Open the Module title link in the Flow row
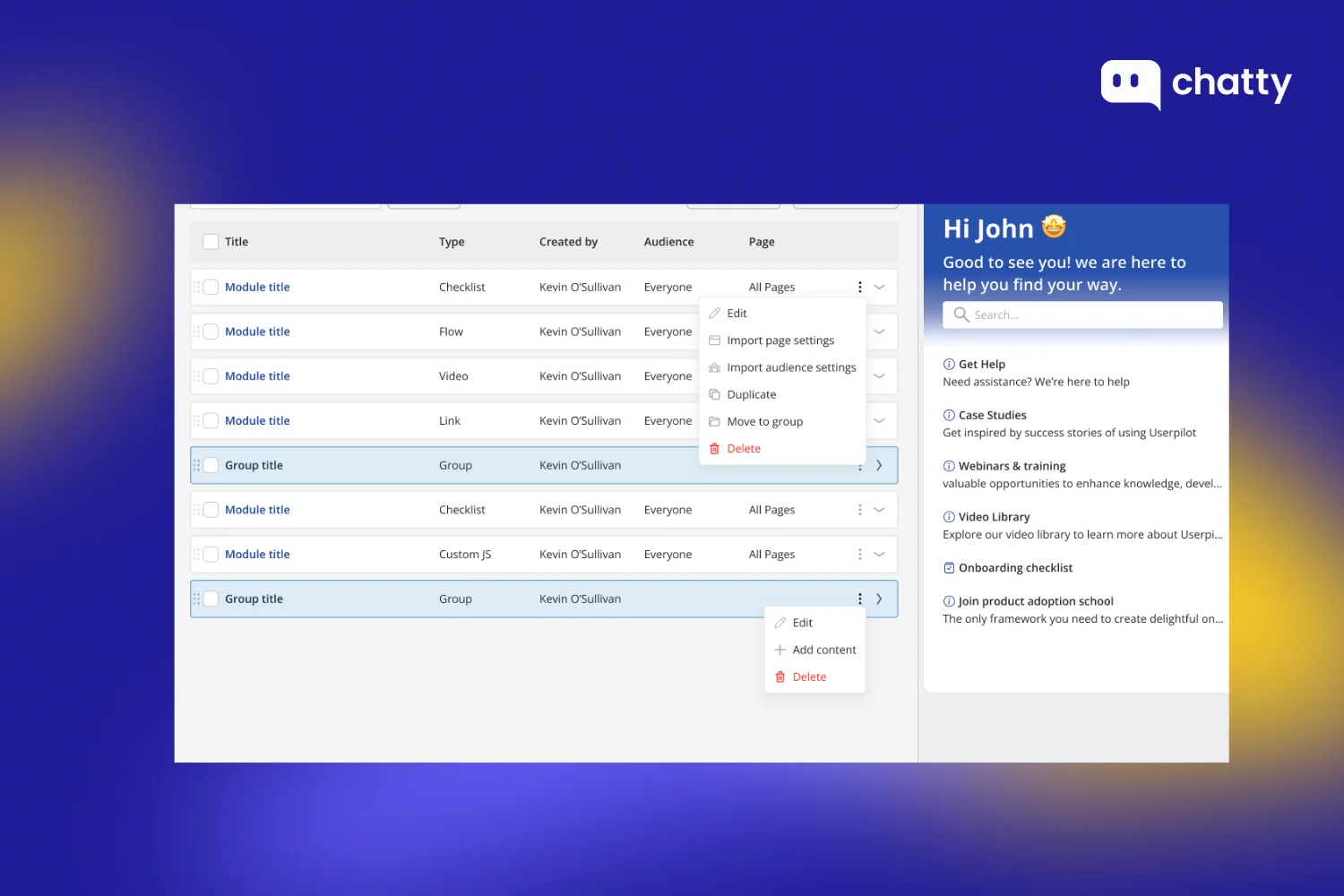Screen dimensions: 1344x896 pos(257,332)
